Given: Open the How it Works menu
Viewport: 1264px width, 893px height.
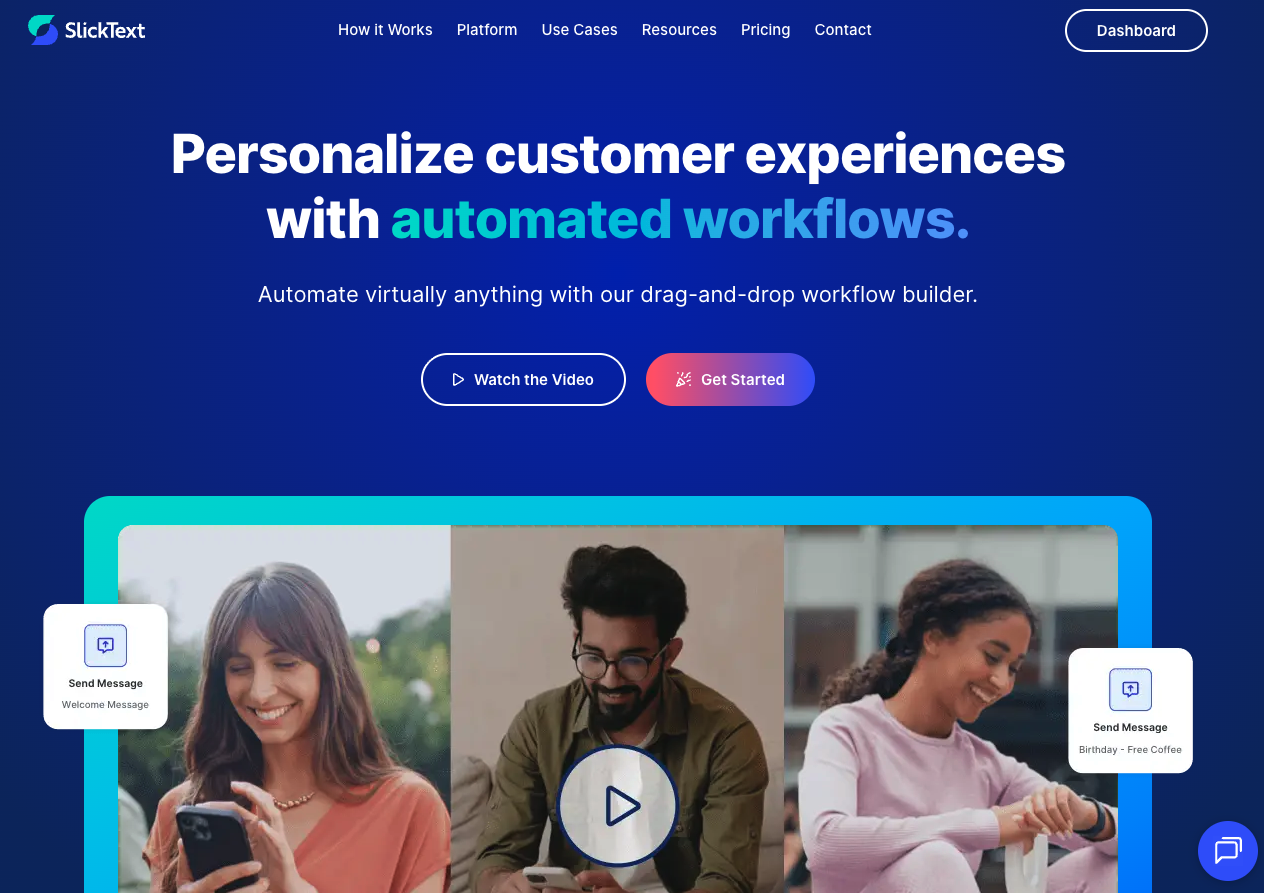Looking at the screenshot, I should tap(385, 30).
